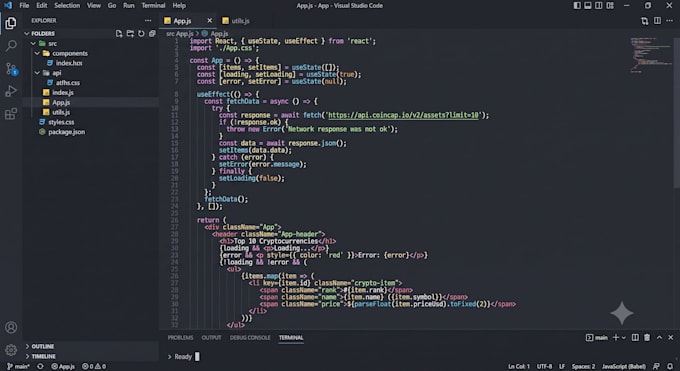Click Spaces: 2 indentation setting

click(x=583, y=367)
